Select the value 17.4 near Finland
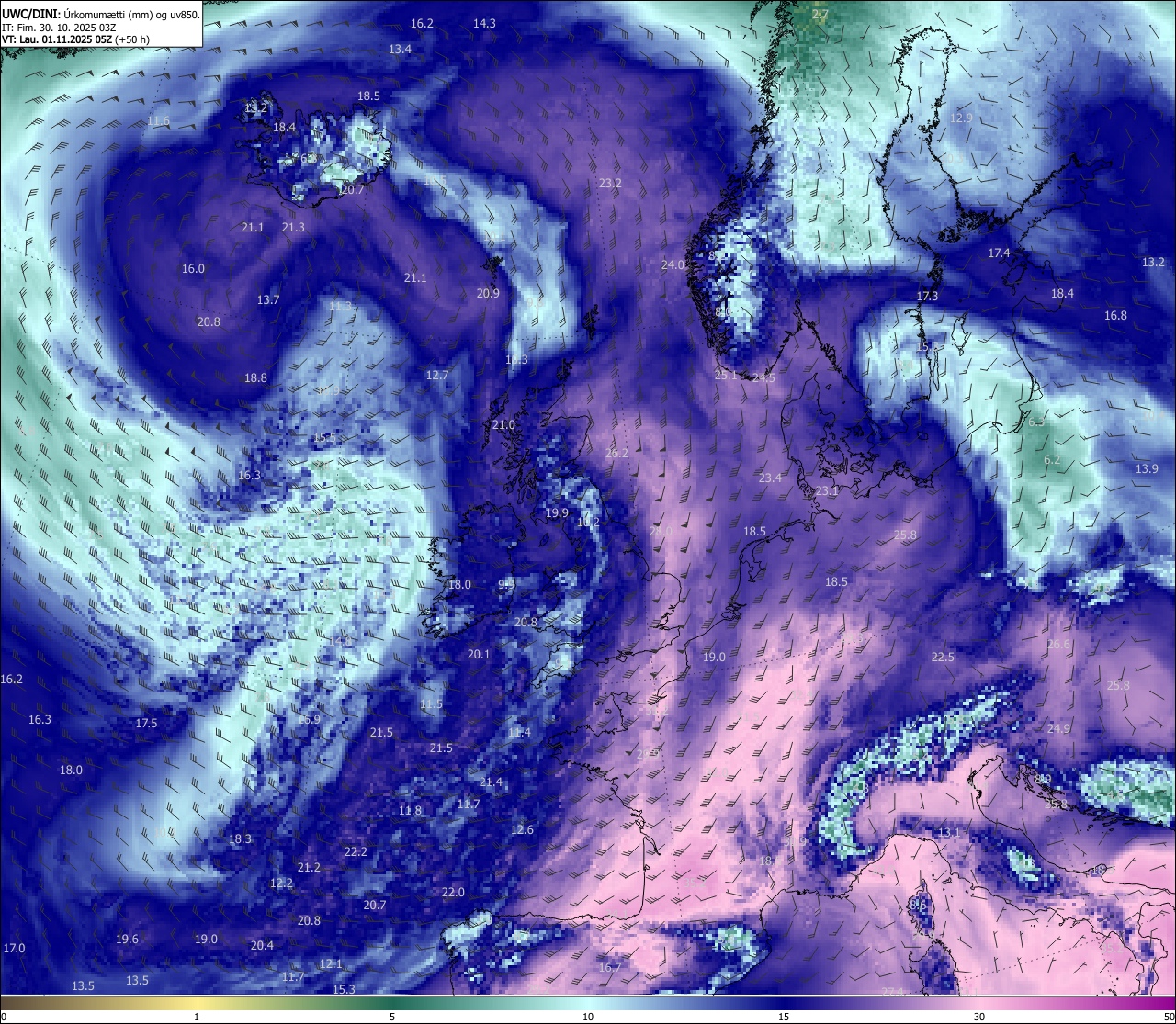Screen dimensions: 1176x1024 click(999, 253)
